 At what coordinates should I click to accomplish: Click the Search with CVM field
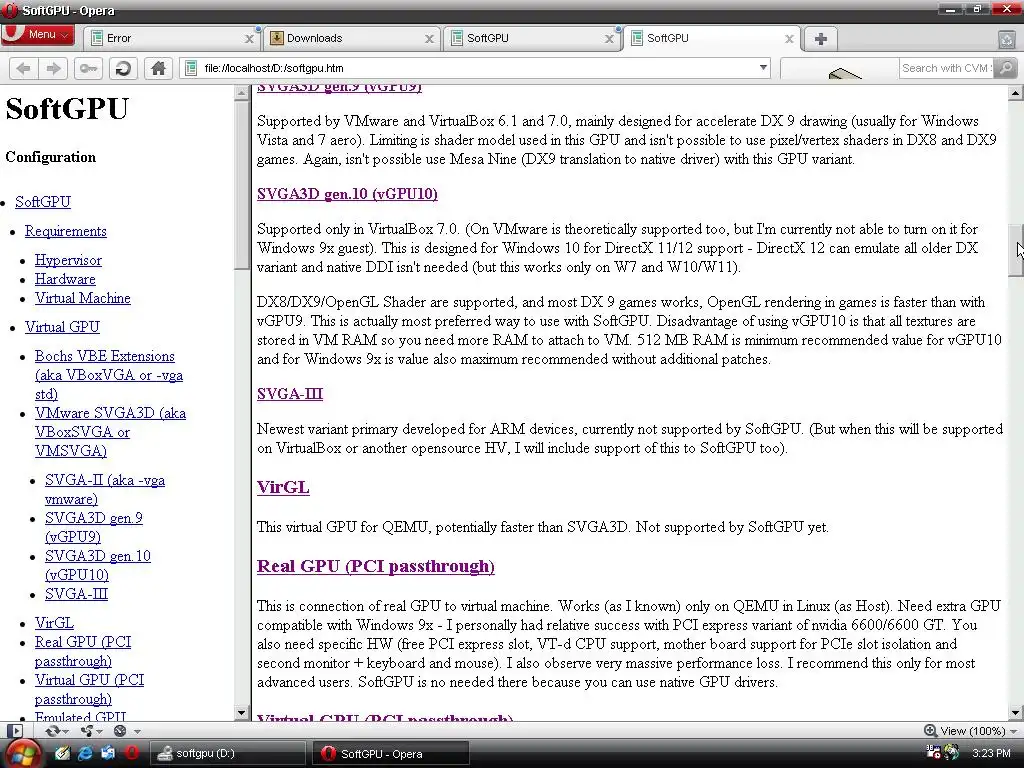pos(945,68)
